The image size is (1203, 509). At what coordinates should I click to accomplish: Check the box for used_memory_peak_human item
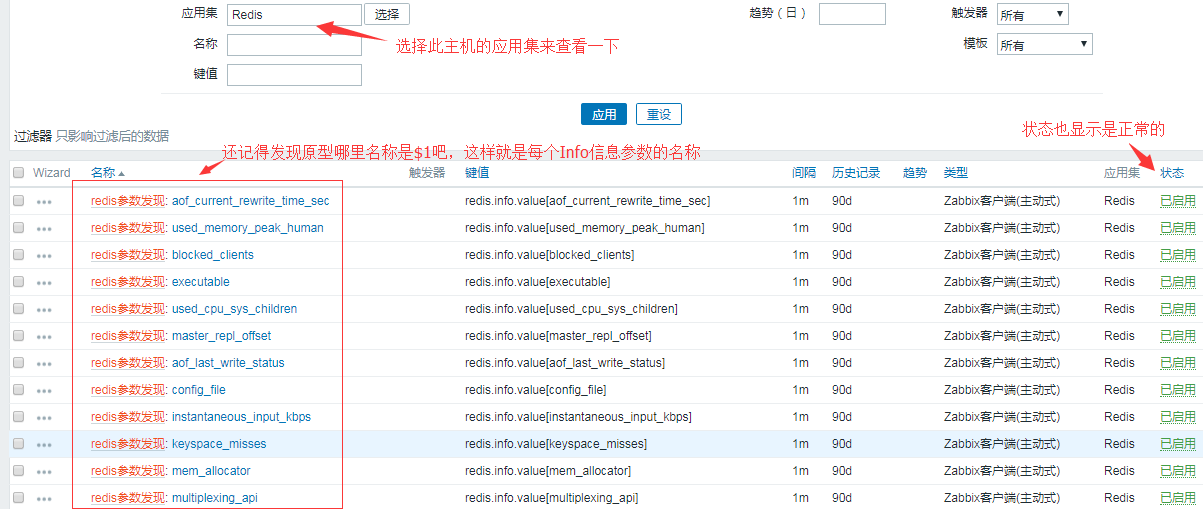[18, 228]
